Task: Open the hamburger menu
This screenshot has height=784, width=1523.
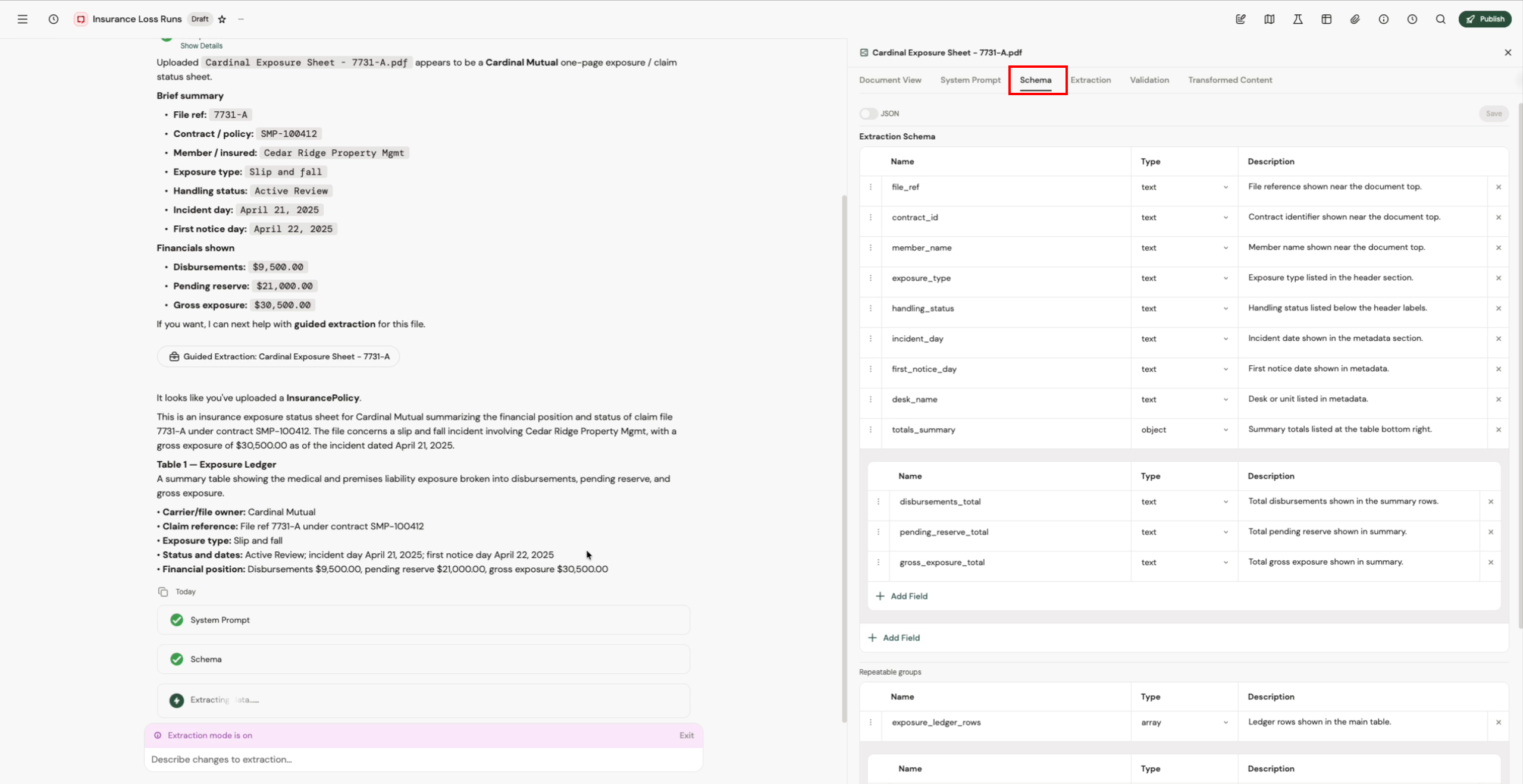Action: 23,19
